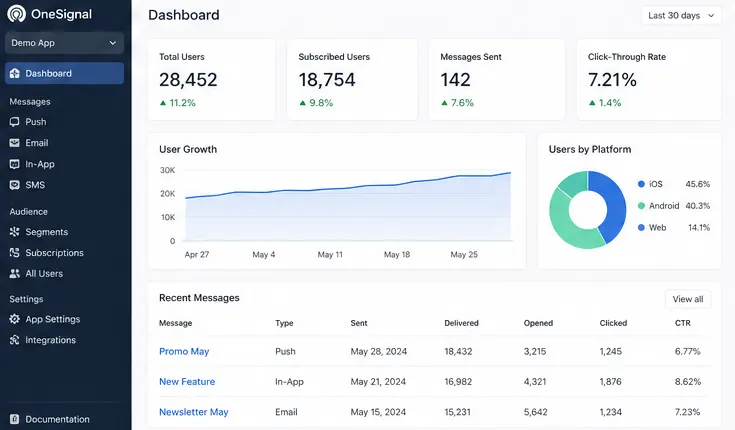Click the May 28, 2024 sent date

(379, 351)
